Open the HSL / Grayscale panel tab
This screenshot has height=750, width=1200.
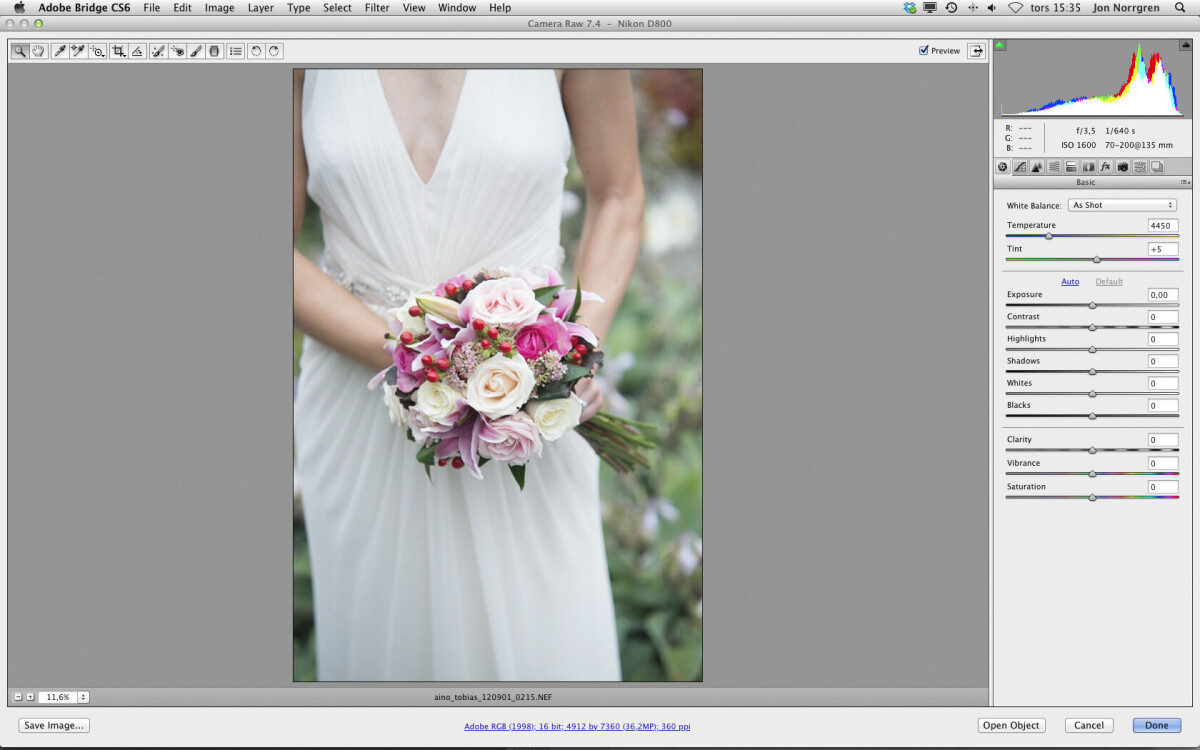(1054, 167)
